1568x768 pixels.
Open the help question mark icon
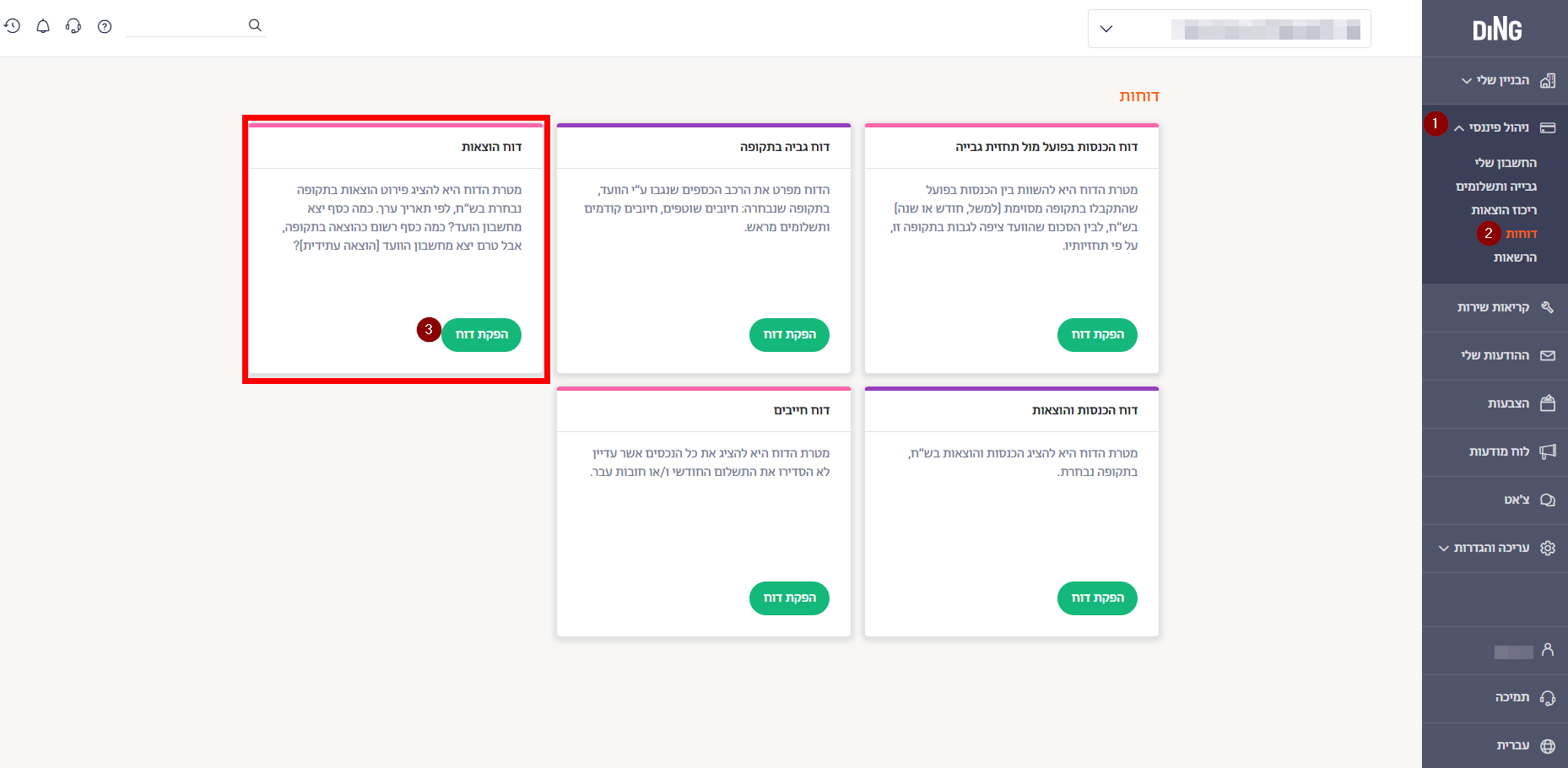click(105, 26)
